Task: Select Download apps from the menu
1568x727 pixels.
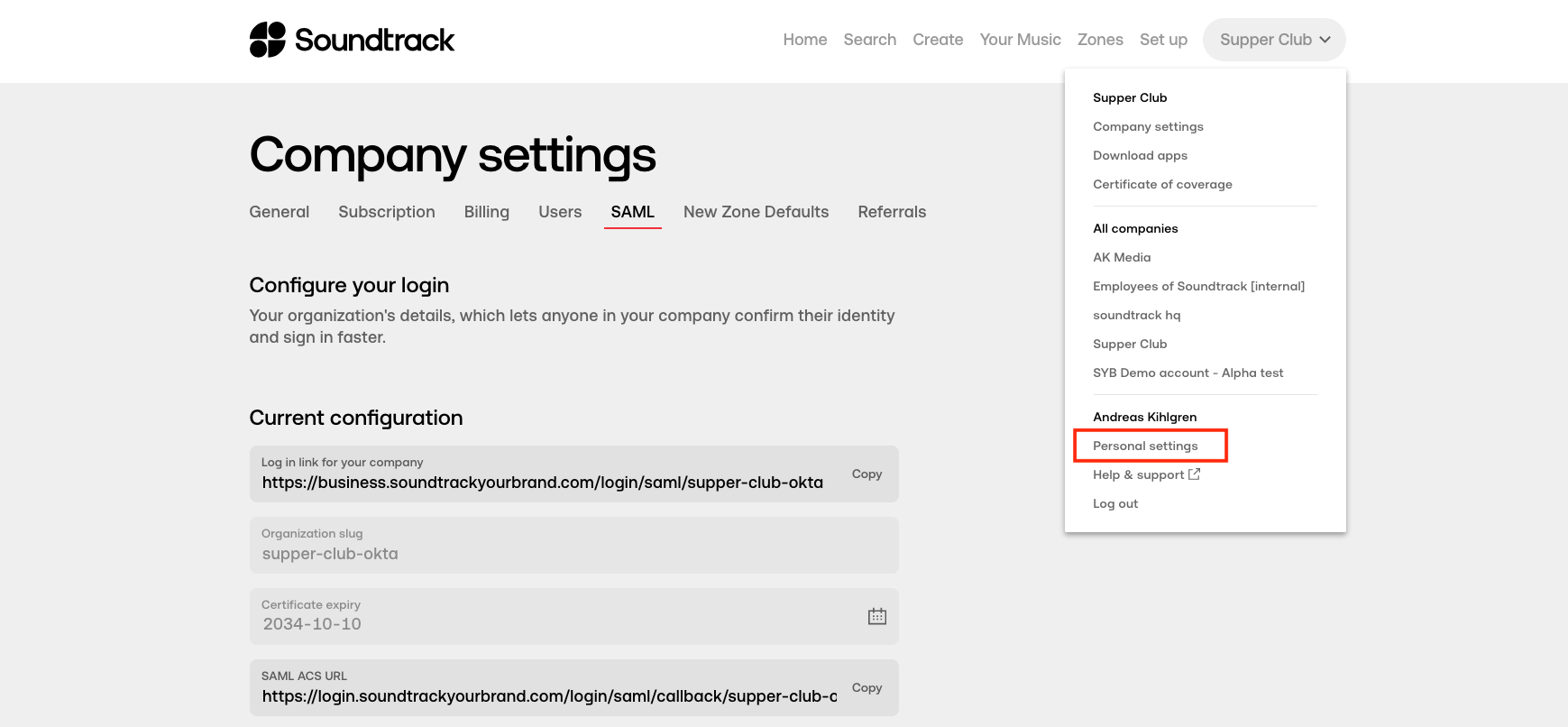Action: click(1140, 155)
